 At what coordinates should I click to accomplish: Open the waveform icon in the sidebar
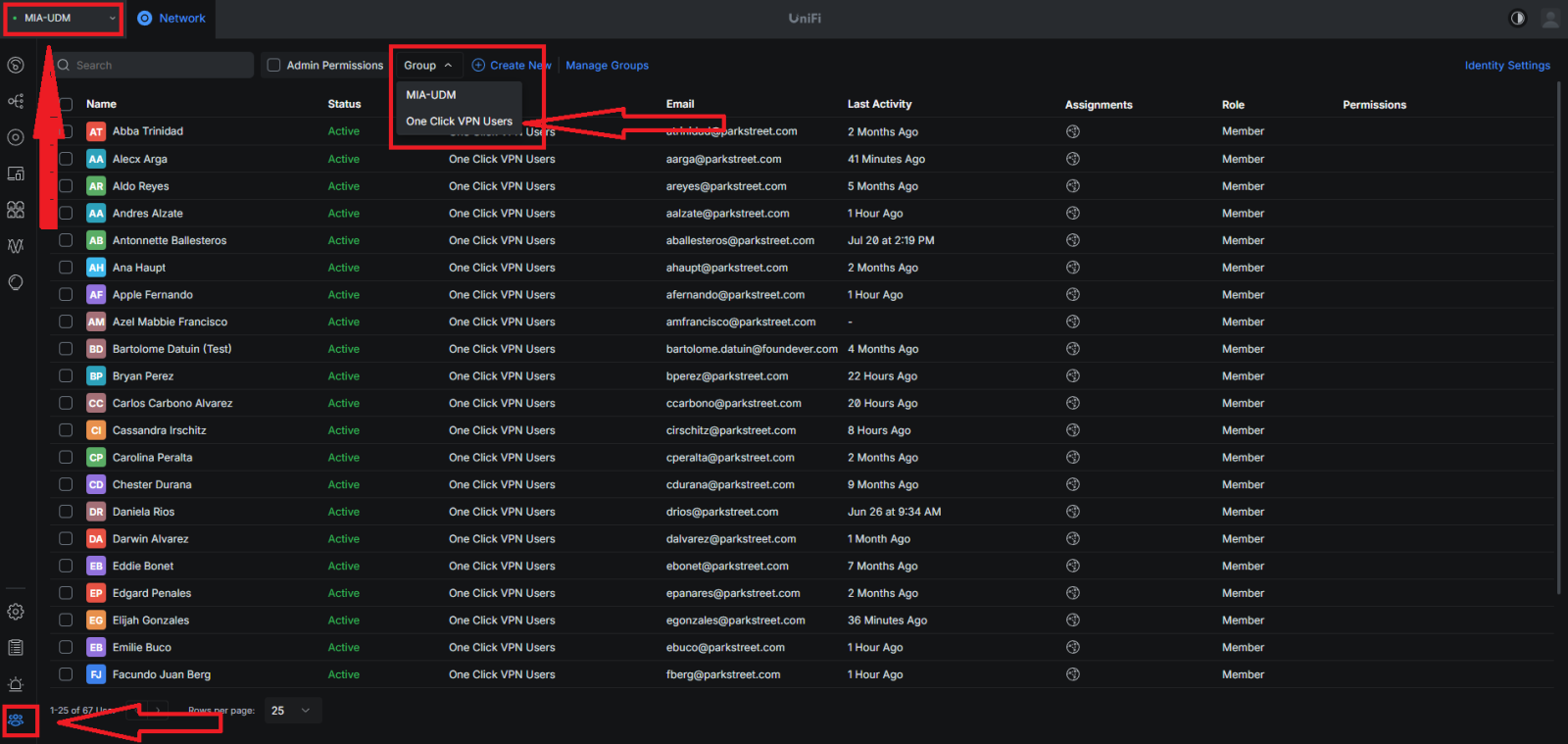pos(16,246)
